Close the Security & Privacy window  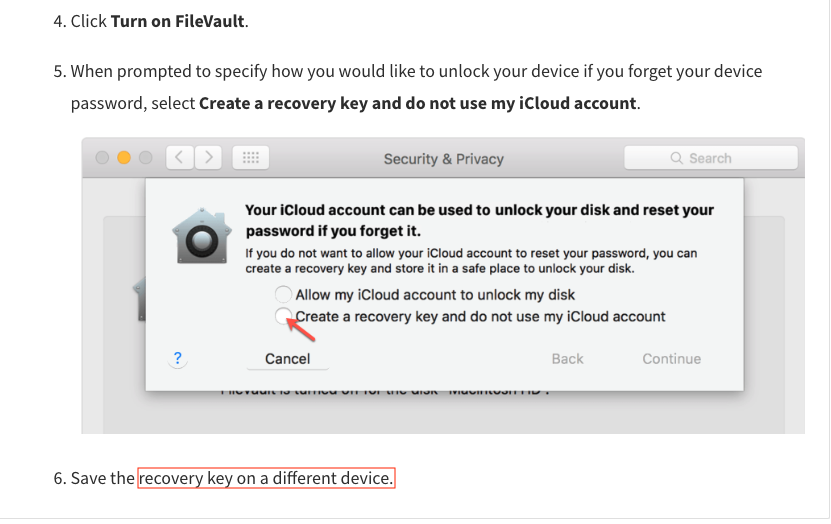(102, 158)
